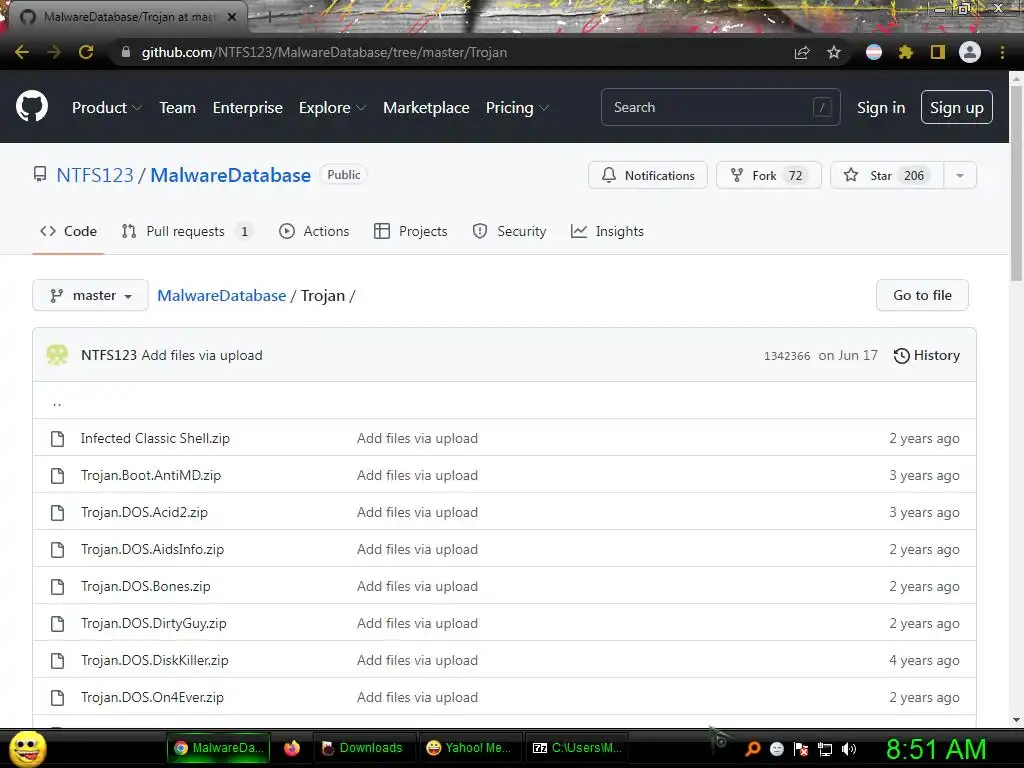Open the Enterprise page link
The height and width of the screenshot is (768, 1024).
[x=248, y=108]
